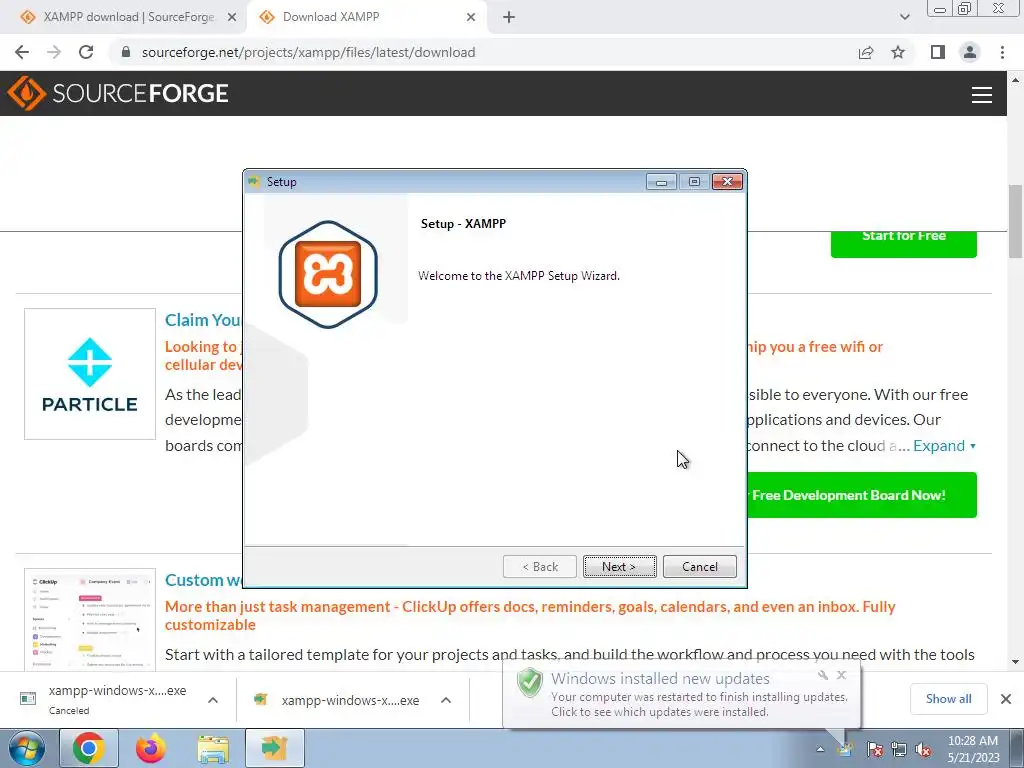Image resolution: width=1024 pixels, height=768 pixels.
Task: Open the Windows Start menu
Action: click(x=27, y=749)
